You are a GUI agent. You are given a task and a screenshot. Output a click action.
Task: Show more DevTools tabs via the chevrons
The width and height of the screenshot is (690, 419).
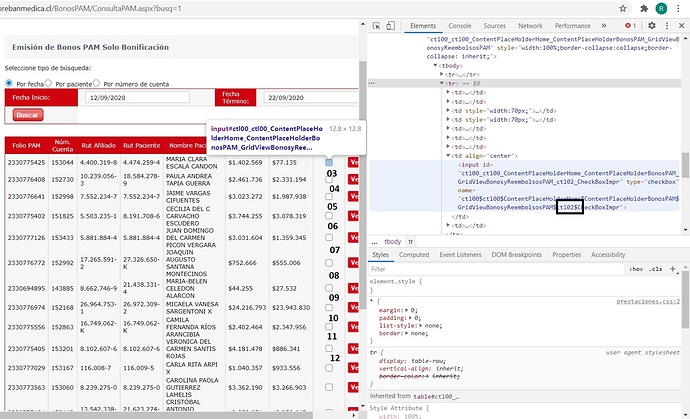[604, 26]
